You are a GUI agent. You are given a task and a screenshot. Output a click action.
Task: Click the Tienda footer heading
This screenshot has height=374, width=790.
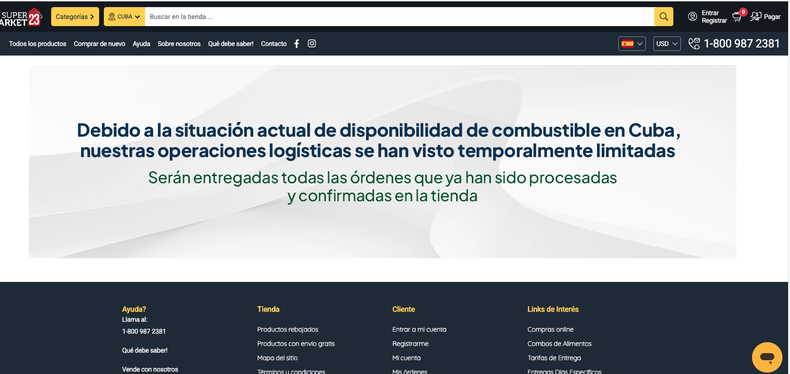(268, 309)
